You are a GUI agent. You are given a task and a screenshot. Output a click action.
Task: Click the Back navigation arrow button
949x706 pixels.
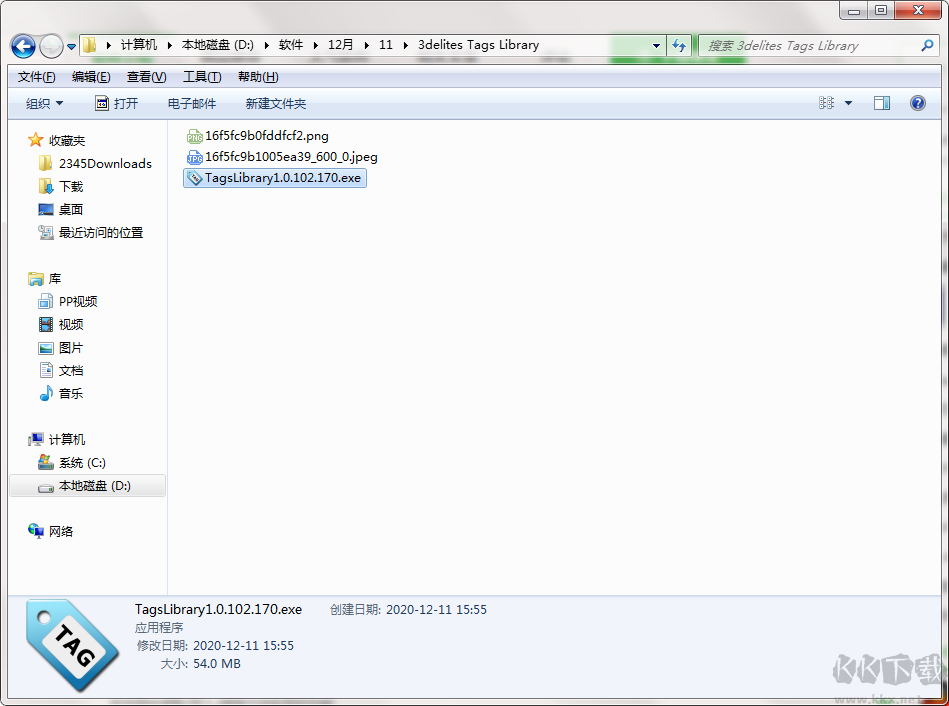click(x=23, y=46)
